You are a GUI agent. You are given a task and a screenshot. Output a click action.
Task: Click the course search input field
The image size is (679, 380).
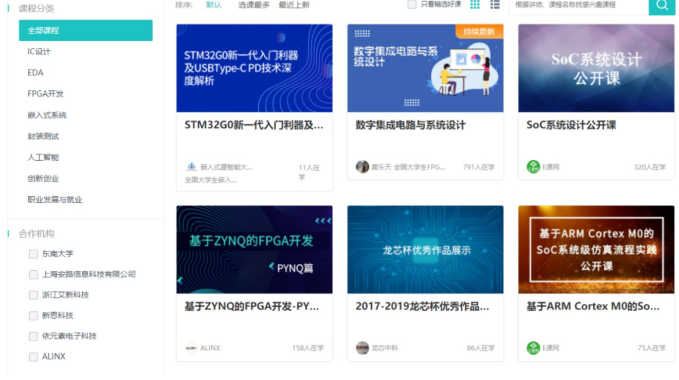[579, 6]
